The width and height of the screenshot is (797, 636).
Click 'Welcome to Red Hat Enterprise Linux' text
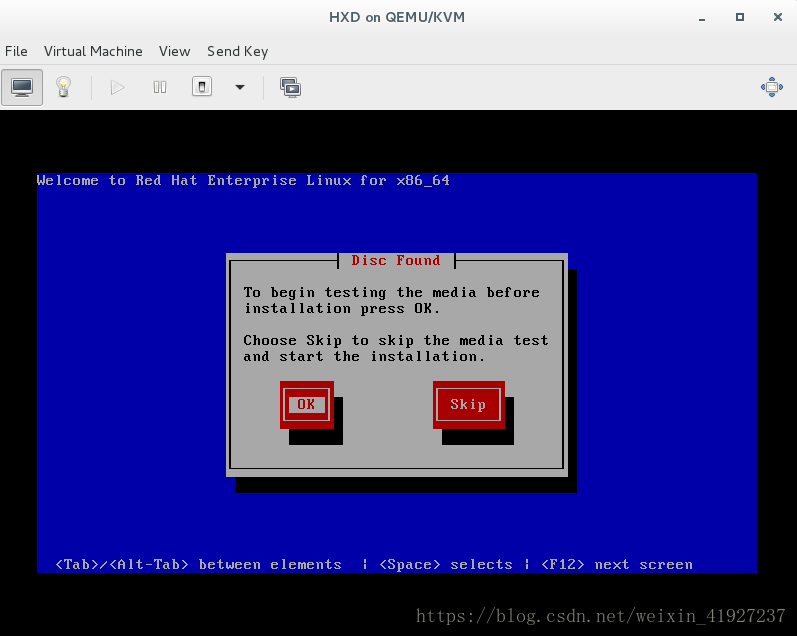(x=194, y=180)
